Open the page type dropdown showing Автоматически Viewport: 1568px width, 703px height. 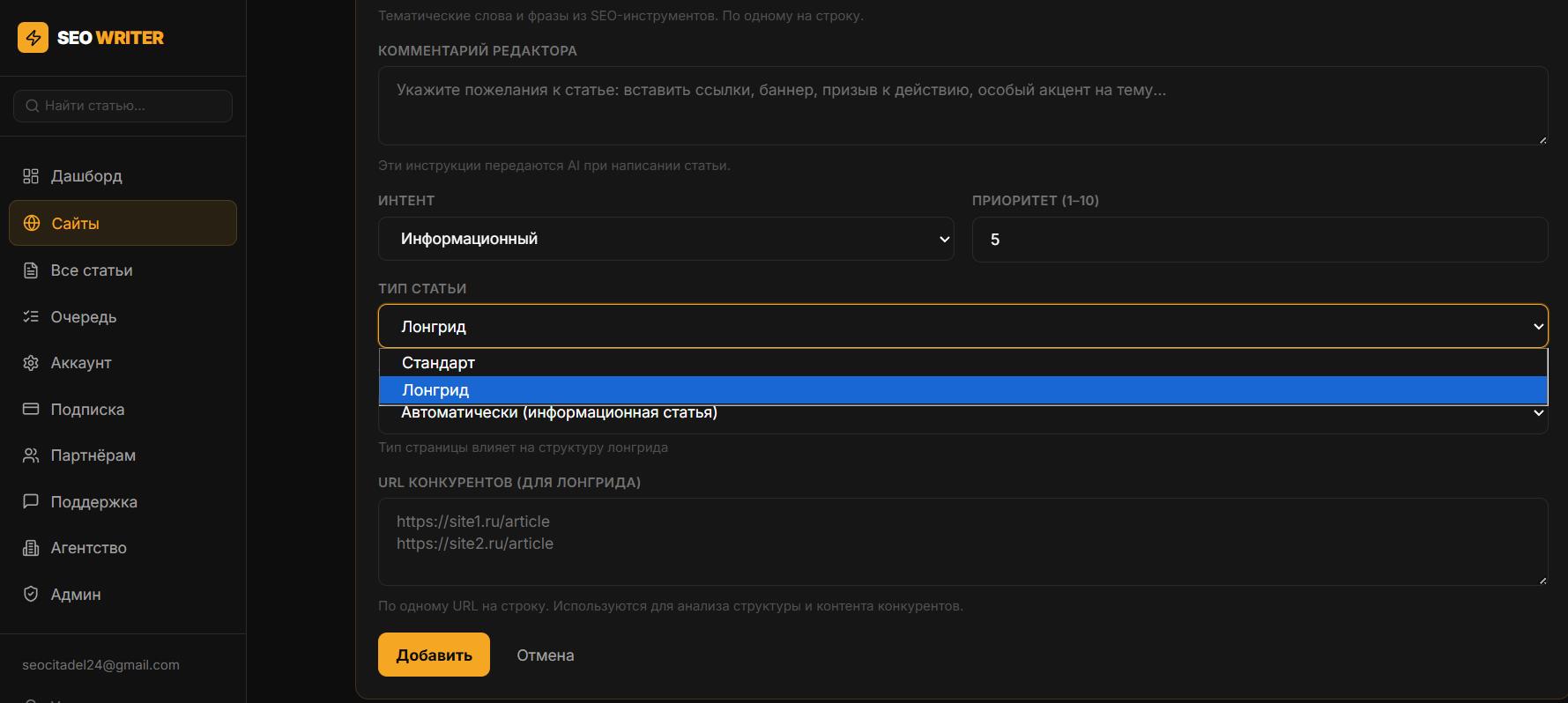[962, 418]
